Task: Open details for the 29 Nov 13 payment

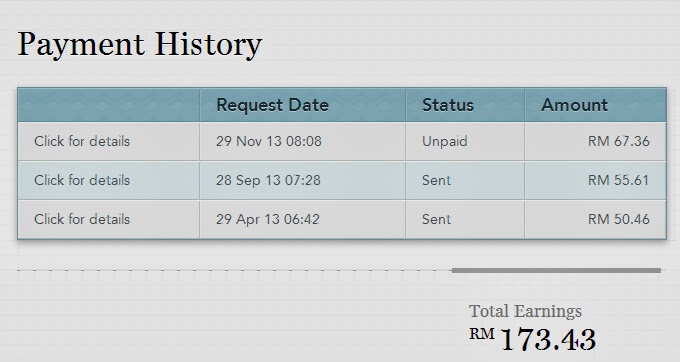Action: pos(82,141)
